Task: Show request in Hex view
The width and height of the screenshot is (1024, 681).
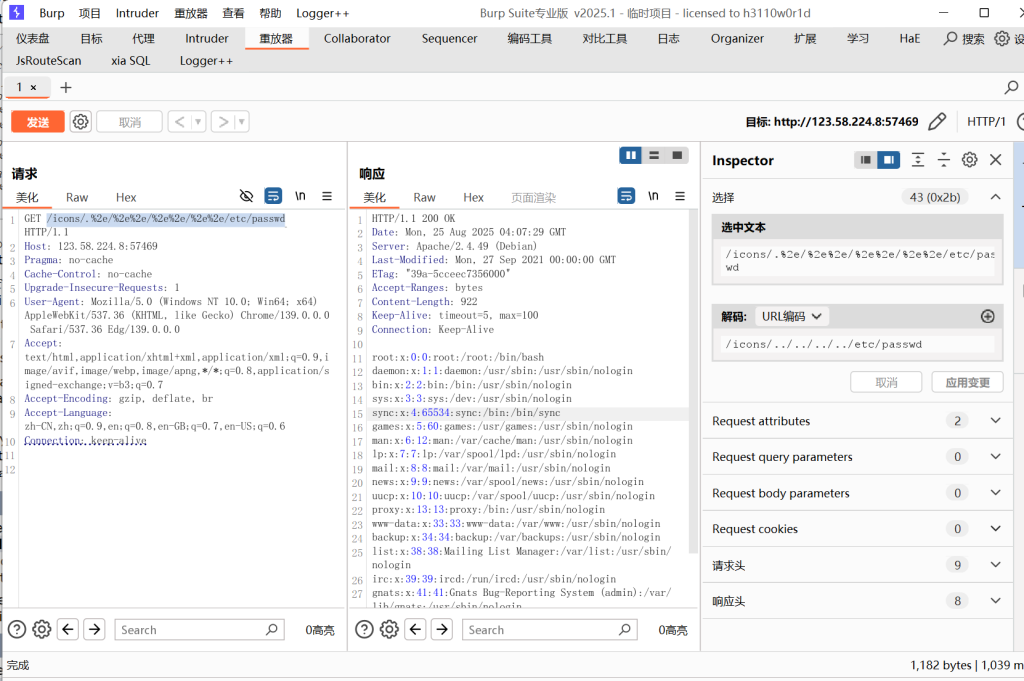Action: pyautogui.click(x=126, y=197)
